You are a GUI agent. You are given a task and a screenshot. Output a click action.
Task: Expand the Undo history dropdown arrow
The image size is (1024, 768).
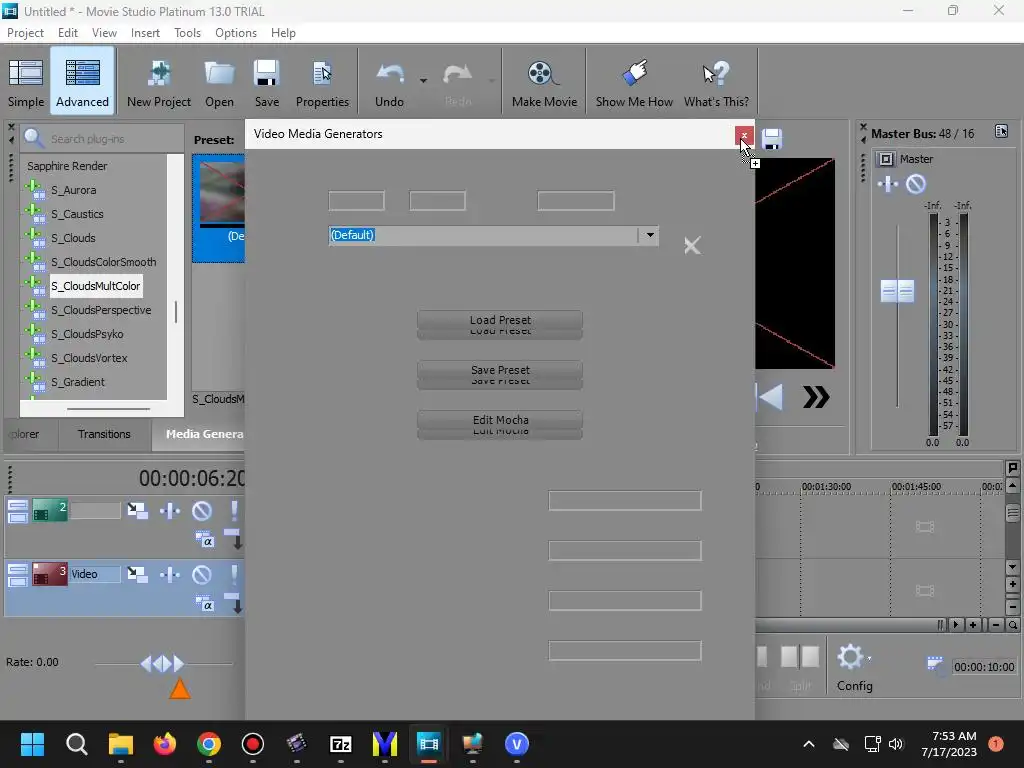coord(423,81)
